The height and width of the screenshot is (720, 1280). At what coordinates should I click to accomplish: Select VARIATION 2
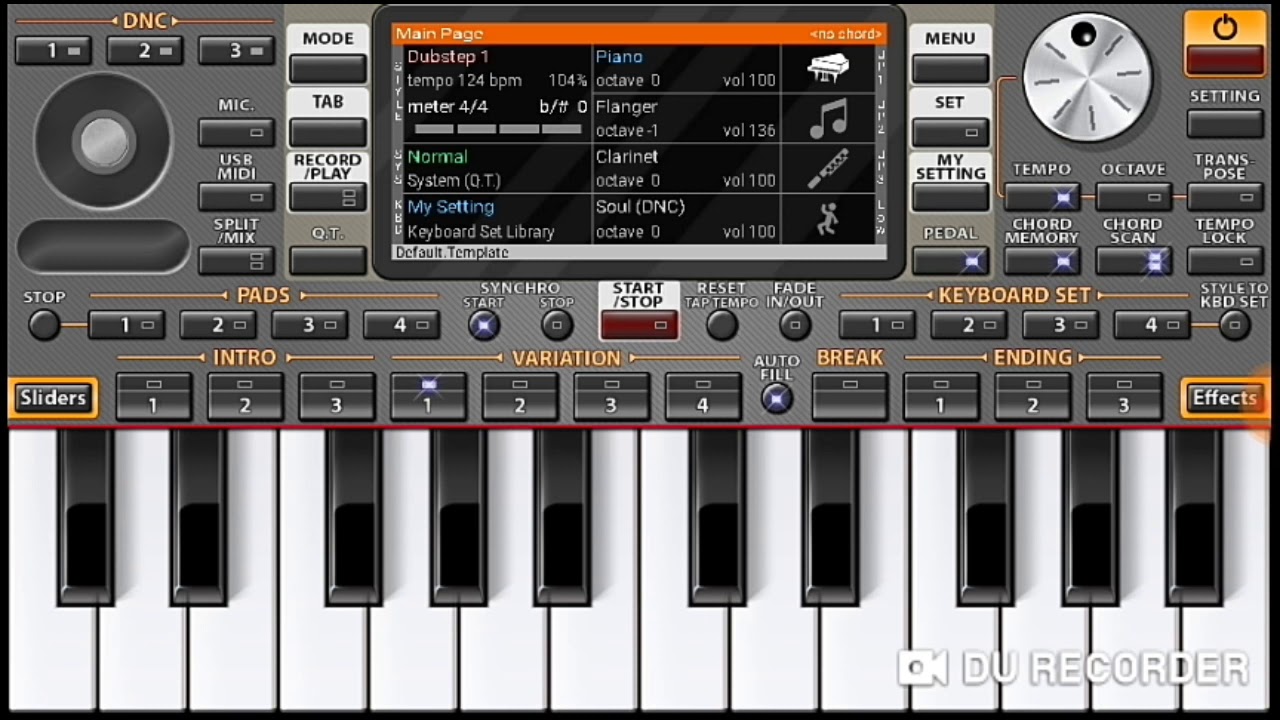pyautogui.click(x=520, y=396)
